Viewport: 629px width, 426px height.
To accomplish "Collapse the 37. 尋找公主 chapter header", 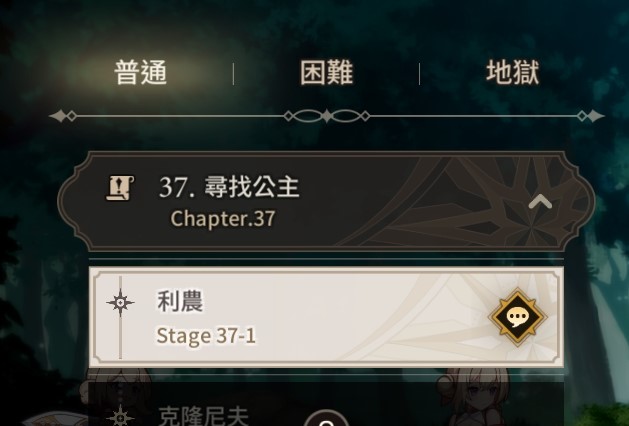I will click(x=326, y=201).
